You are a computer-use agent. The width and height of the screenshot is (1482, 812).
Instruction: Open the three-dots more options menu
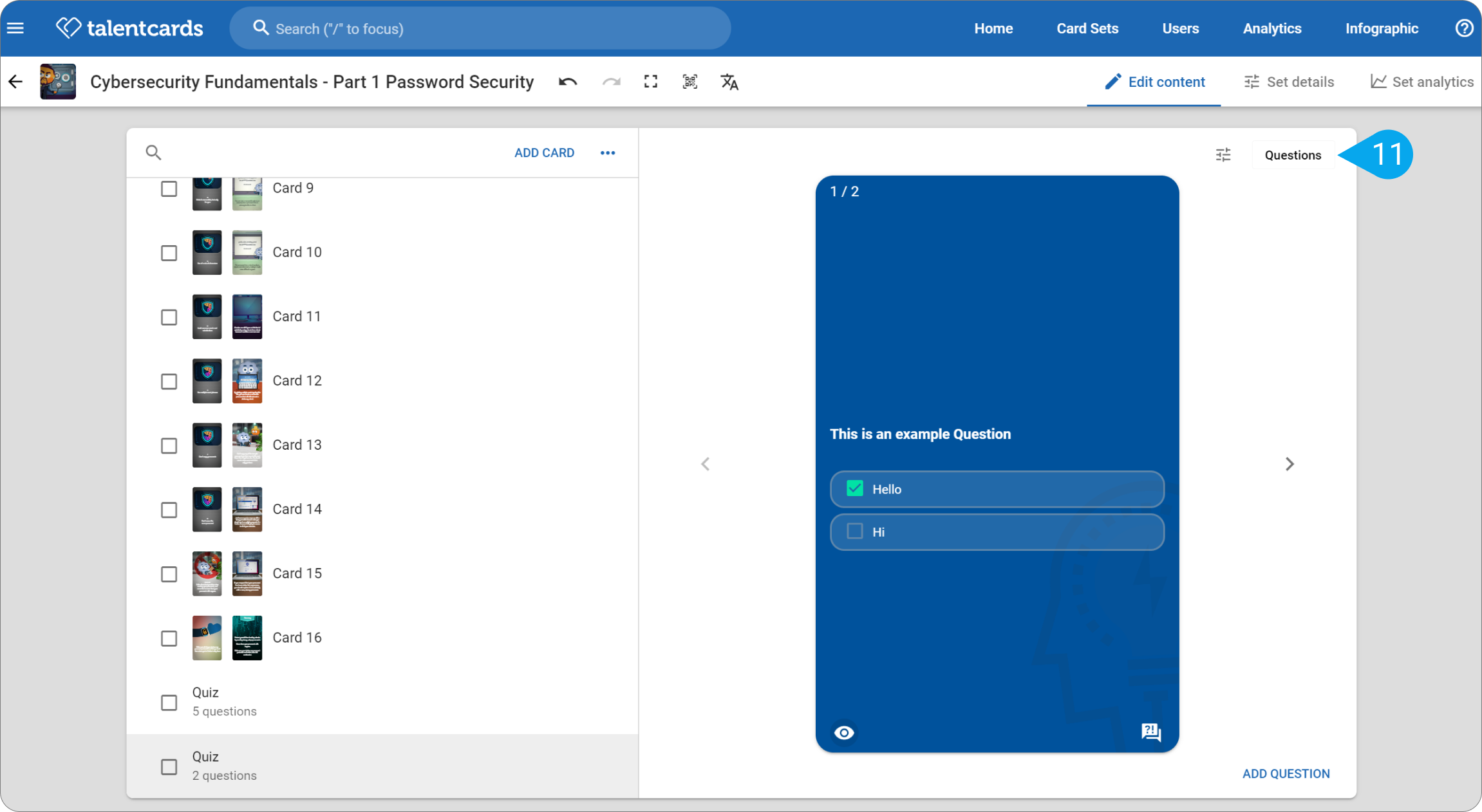[608, 152]
